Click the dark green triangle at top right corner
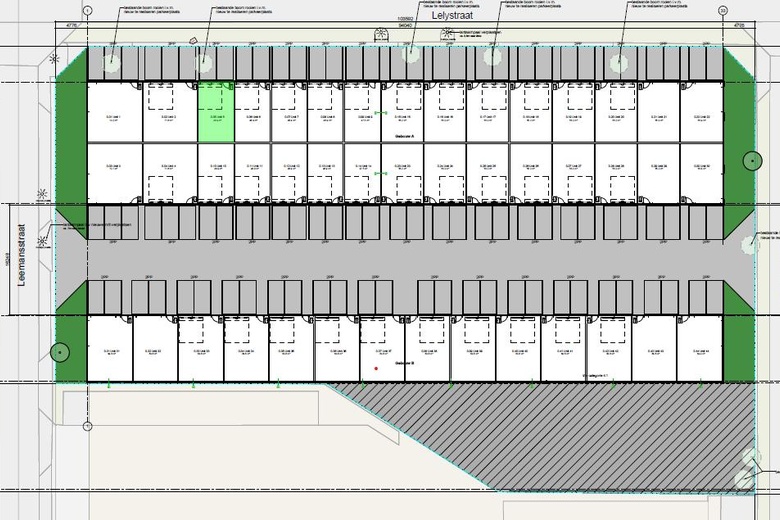This screenshot has height=520, width=780. (x=739, y=63)
